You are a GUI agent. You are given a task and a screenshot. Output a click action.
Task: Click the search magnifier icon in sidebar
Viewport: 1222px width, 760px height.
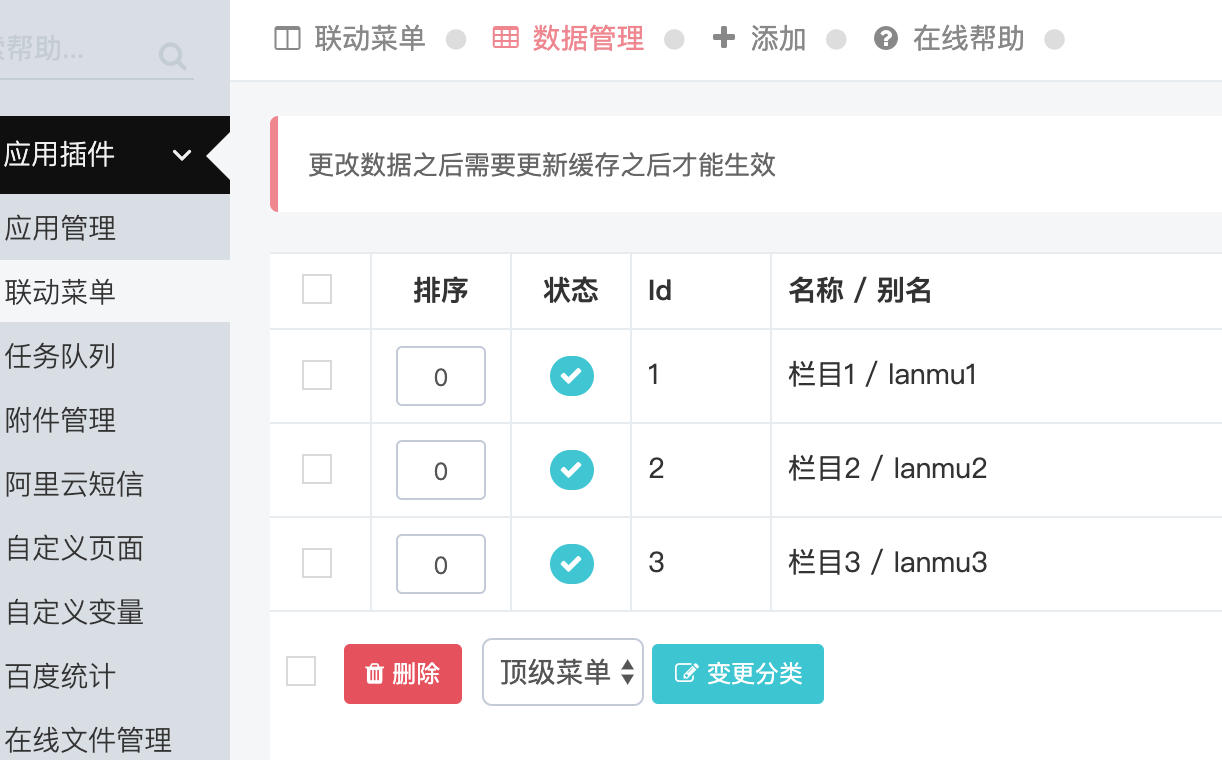coord(173,56)
